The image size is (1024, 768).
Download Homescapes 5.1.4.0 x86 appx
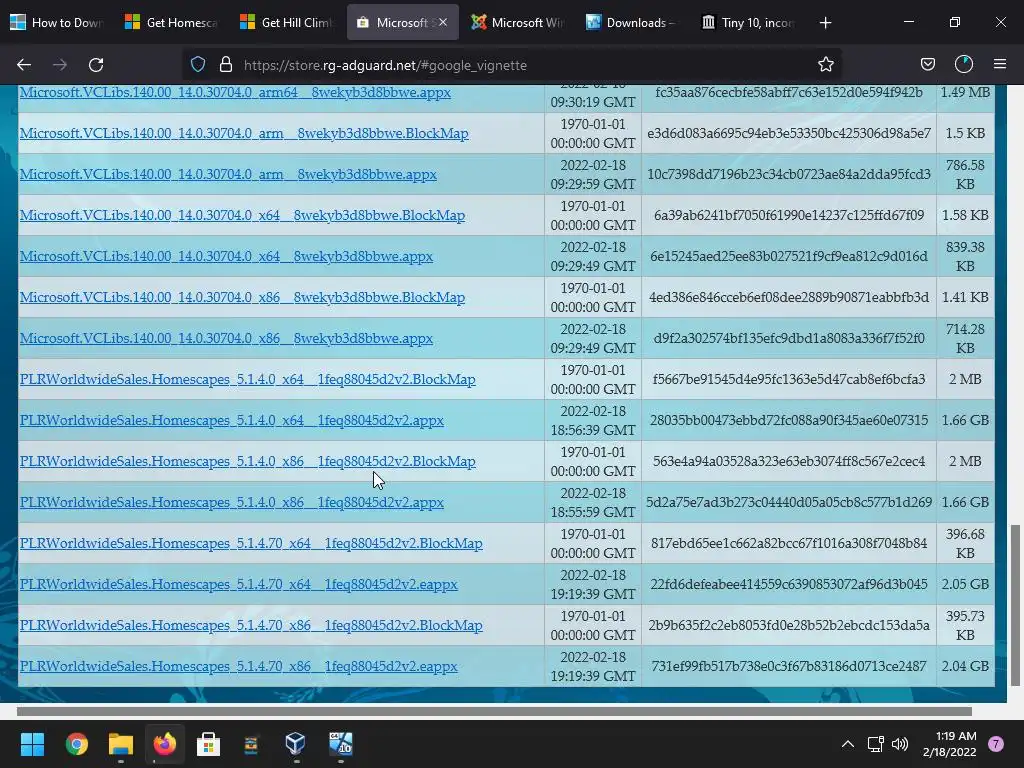232,503
